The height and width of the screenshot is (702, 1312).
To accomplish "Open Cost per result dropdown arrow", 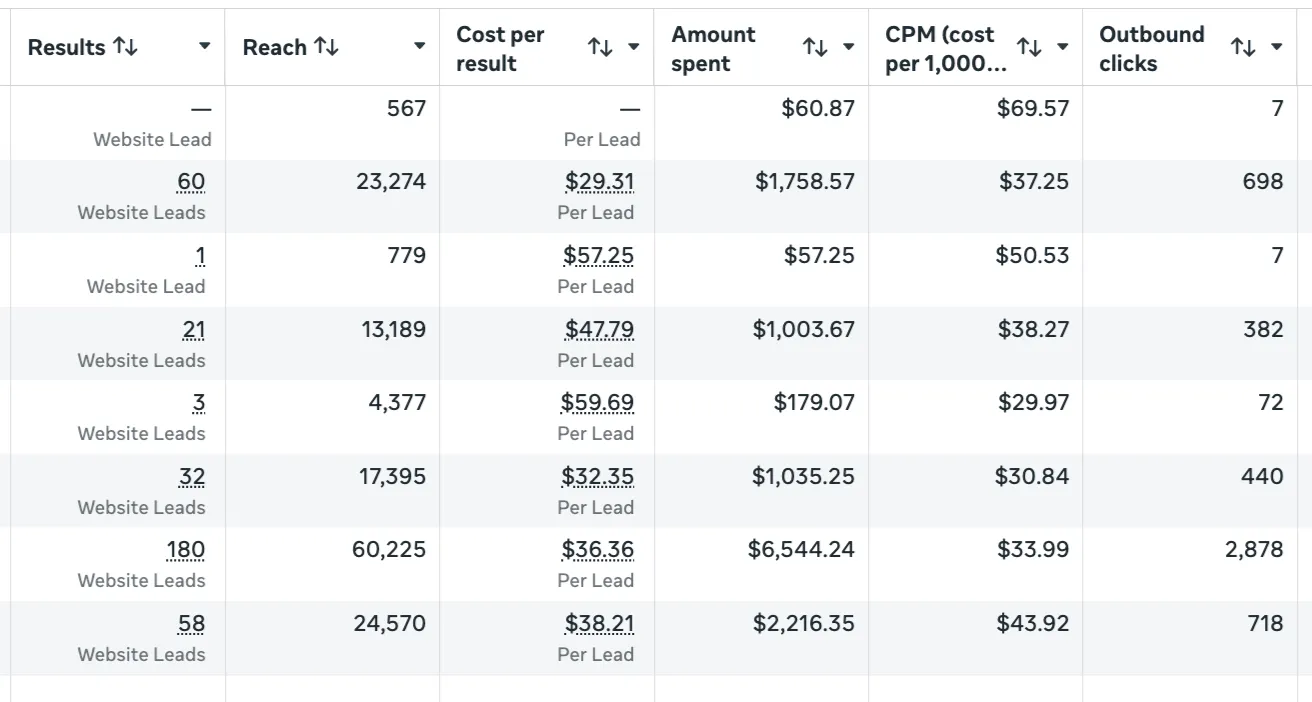I will click(x=634, y=47).
